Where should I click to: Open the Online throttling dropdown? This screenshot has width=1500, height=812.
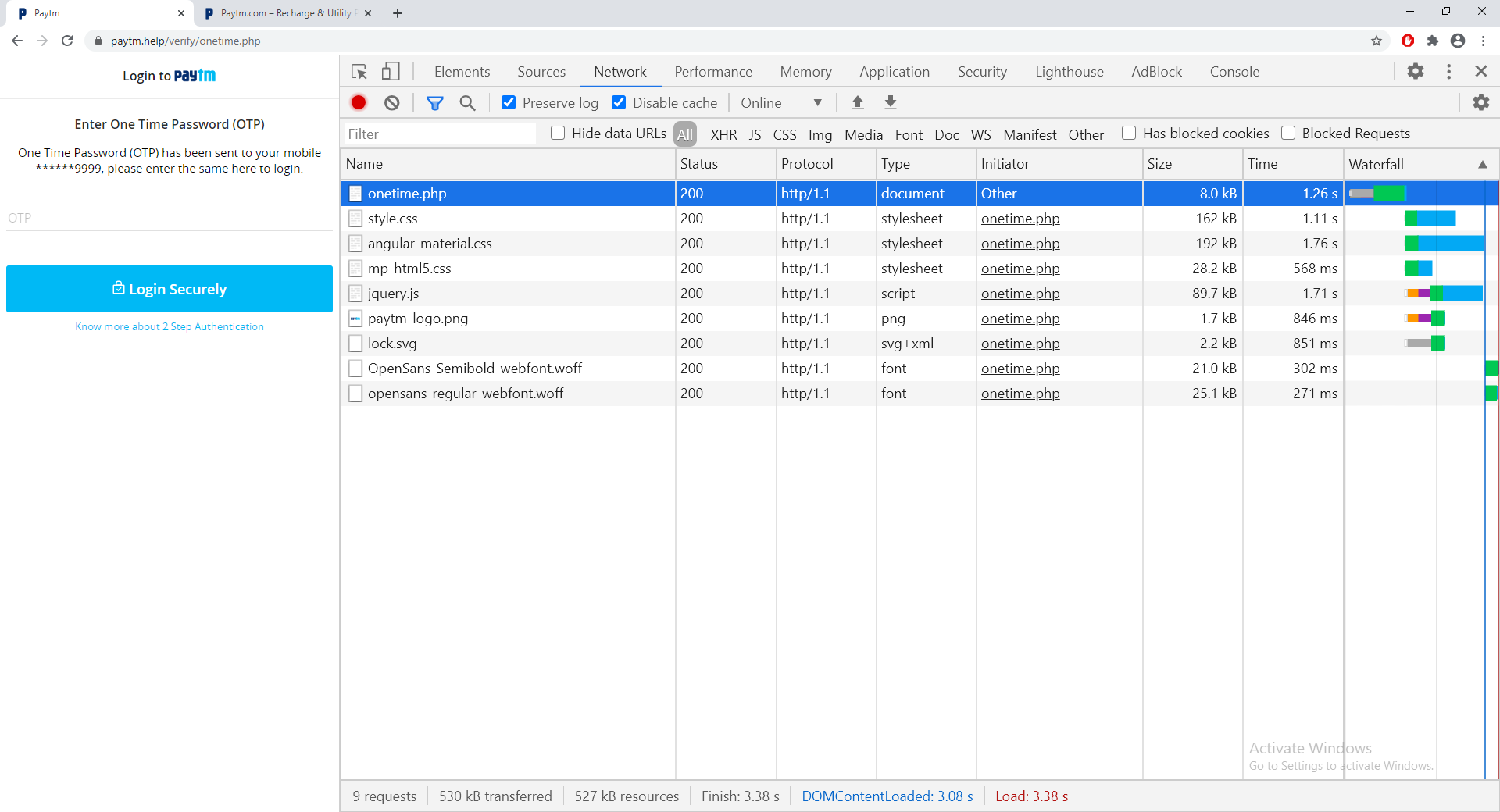coord(781,102)
